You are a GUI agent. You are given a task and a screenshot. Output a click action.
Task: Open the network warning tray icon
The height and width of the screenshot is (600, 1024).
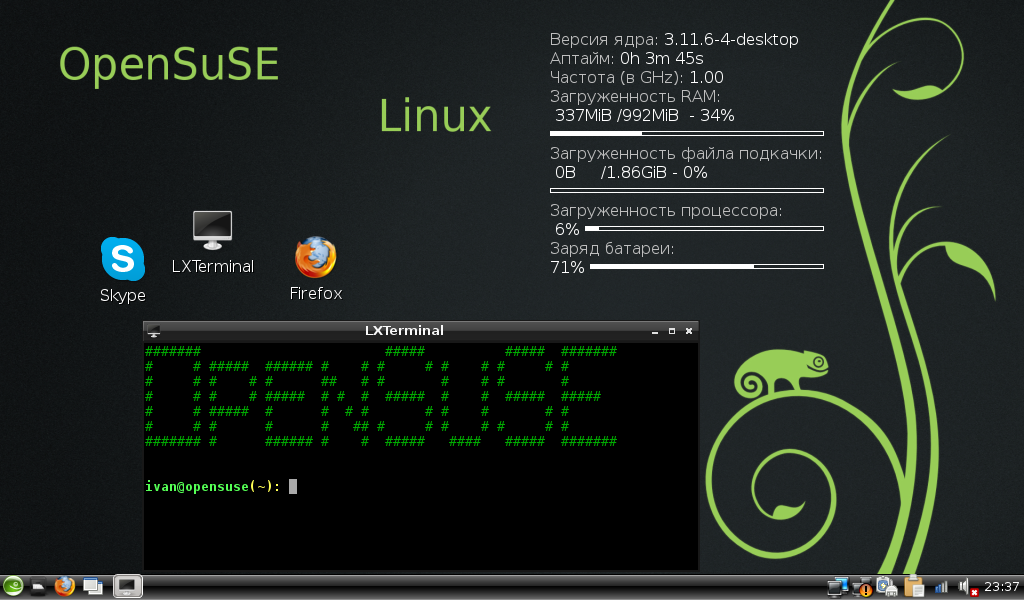[x=863, y=587]
